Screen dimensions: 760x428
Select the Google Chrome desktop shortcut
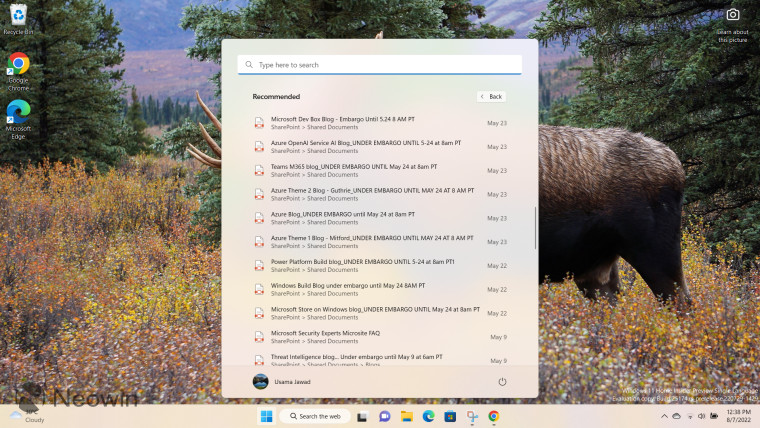click(x=18, y=72)
